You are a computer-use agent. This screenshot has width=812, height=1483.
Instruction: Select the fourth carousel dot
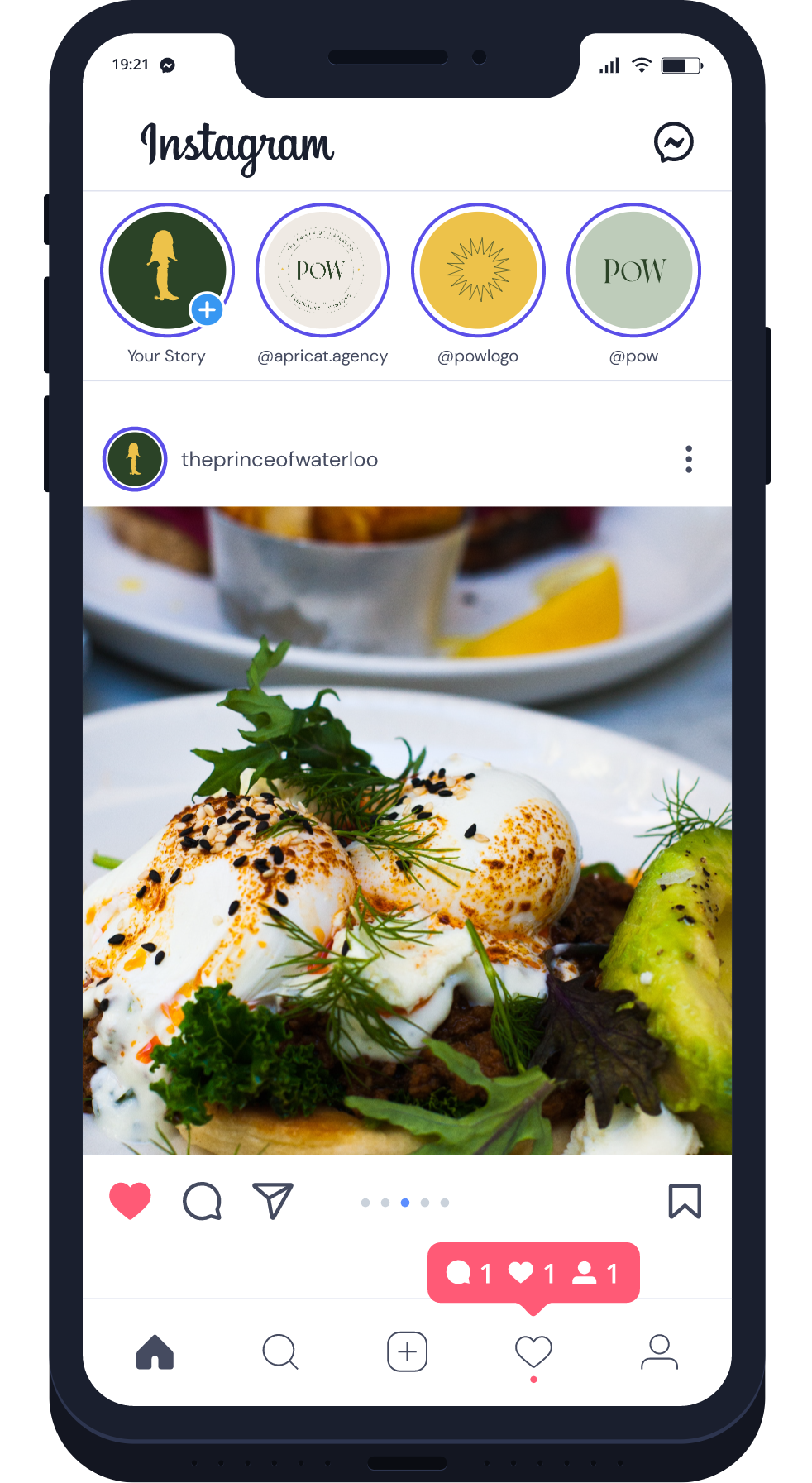coord(425,1203)
